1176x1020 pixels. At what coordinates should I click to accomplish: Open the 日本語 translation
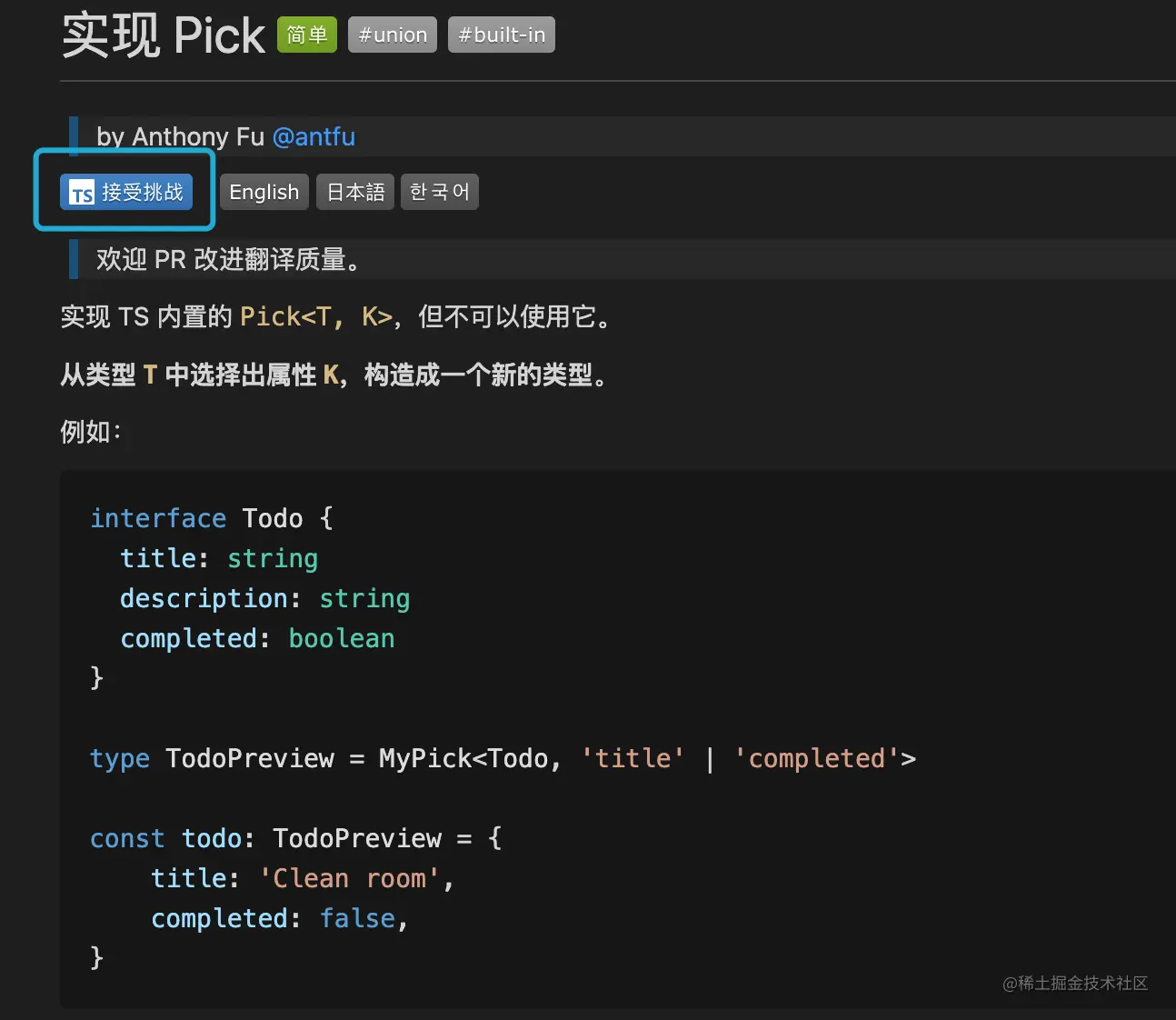pos(355,192)
